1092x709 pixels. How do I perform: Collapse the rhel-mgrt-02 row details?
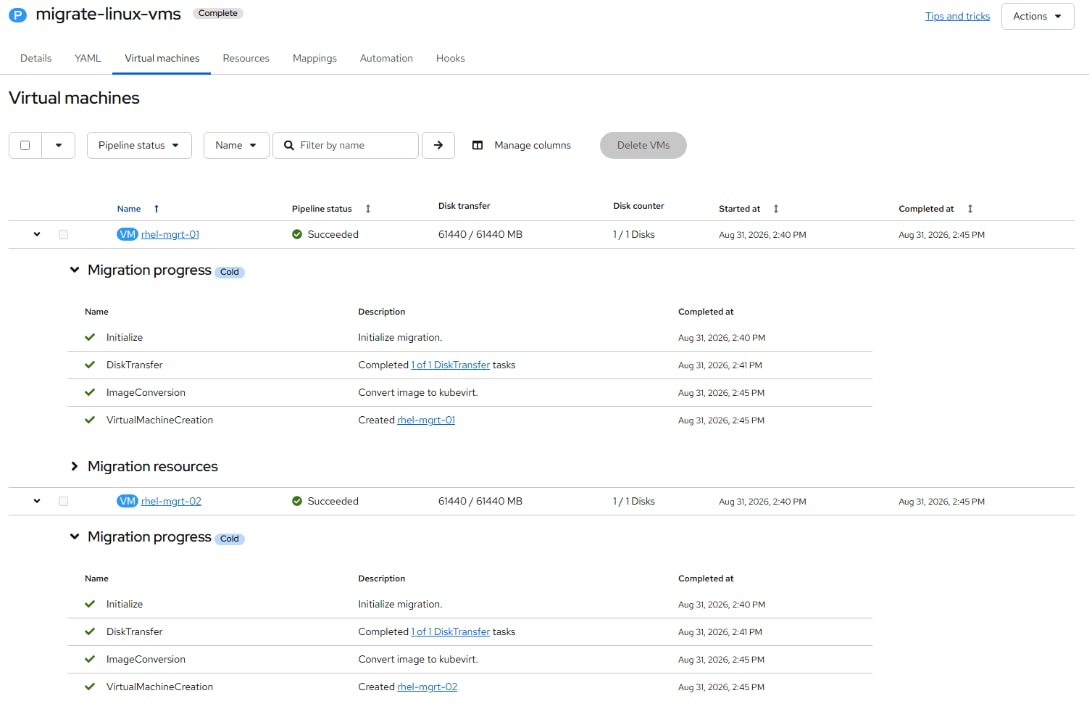[x=37, y=501]
